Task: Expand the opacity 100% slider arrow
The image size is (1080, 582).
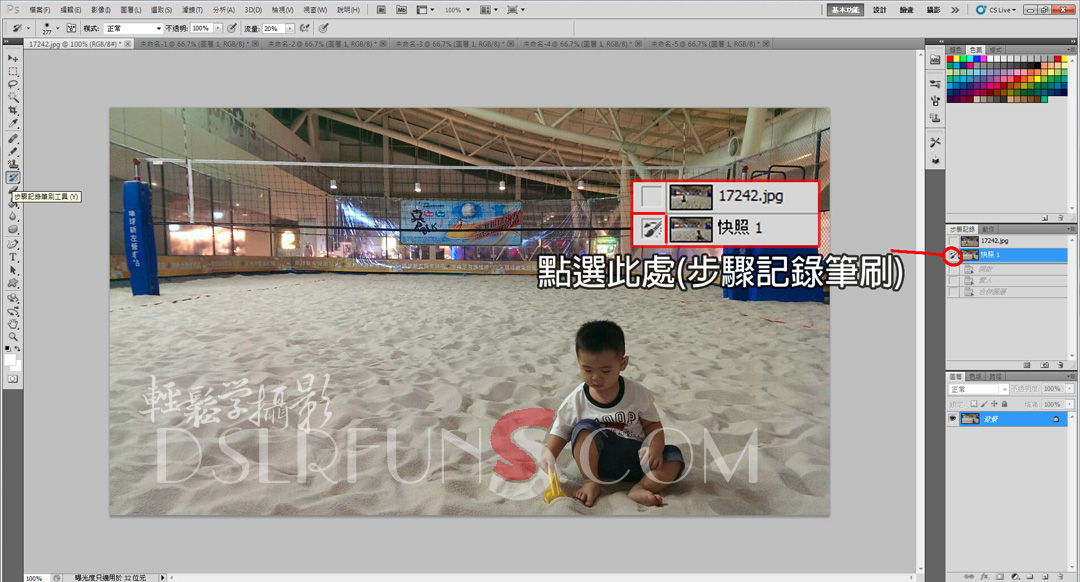Action: pyautogui.click(x=218, y=29)
